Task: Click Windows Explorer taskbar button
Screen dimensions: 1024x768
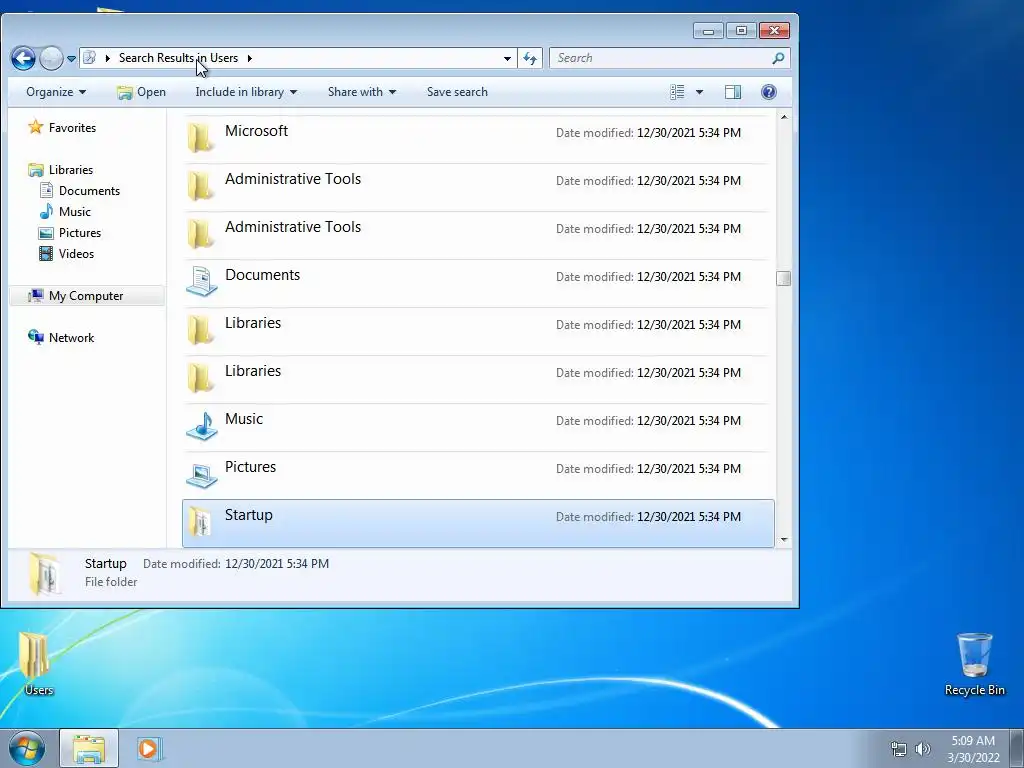Action: [89, 748]
